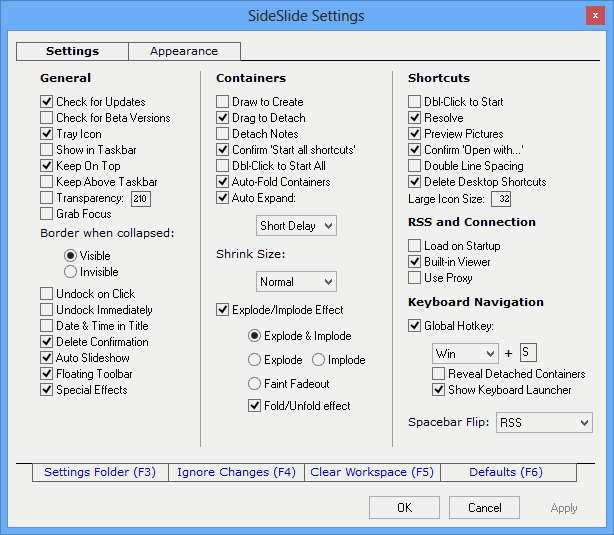Enable Double Line Spacing option
614x535 pixels.
click(415, 166)
